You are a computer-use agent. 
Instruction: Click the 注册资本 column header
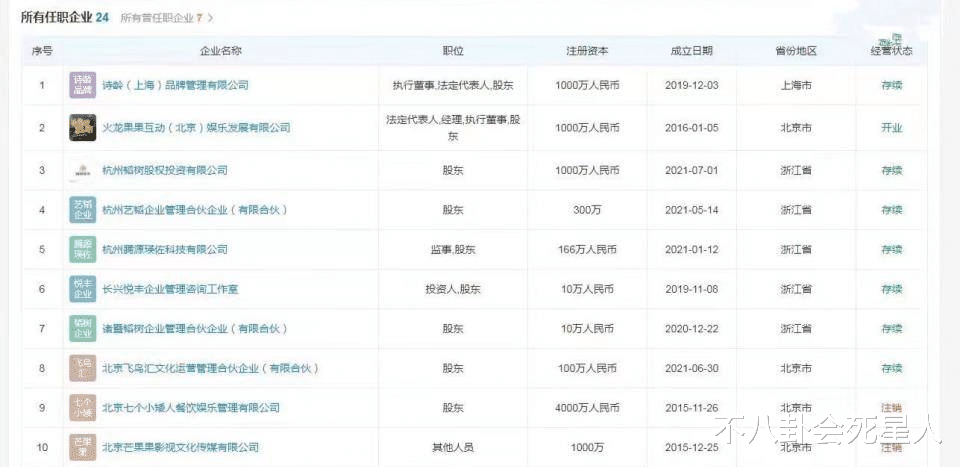coord(587,51)
